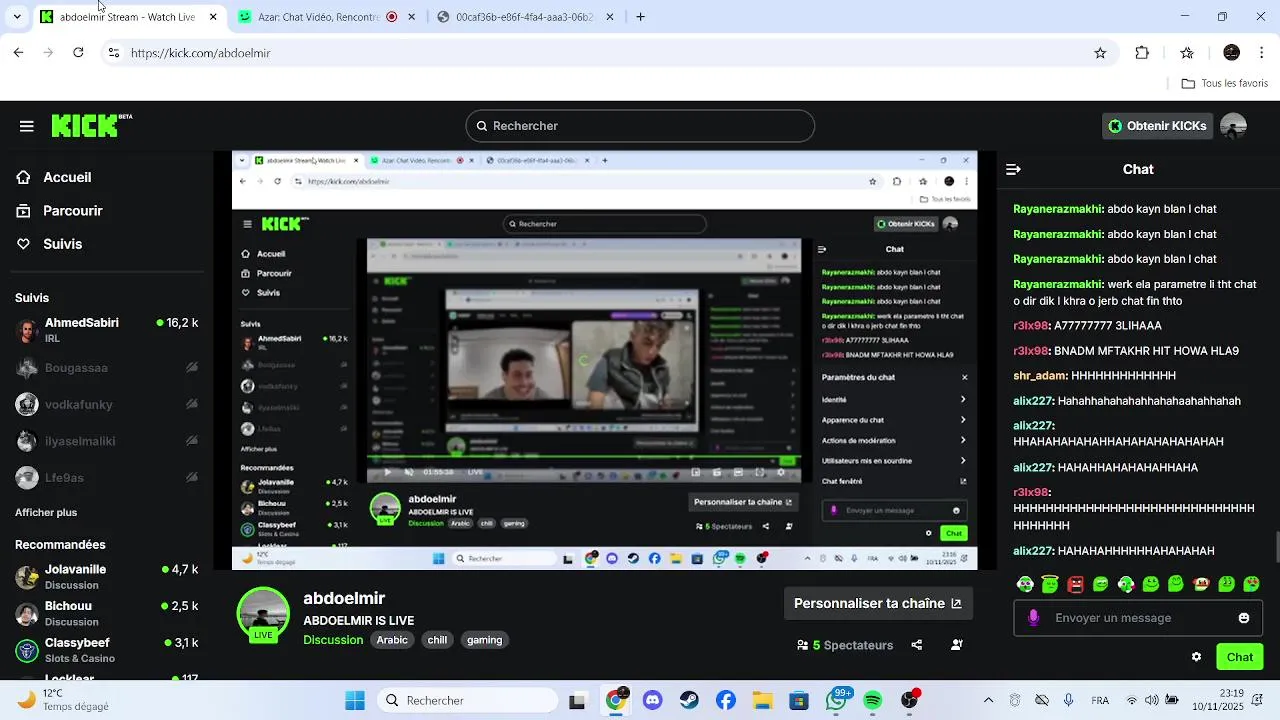Image resolution: width=1280 pixels, height=720 pixels.
Task: Open vodkafunky channel in Suivis
Action: pyautogui.click(x=107, y=405)
